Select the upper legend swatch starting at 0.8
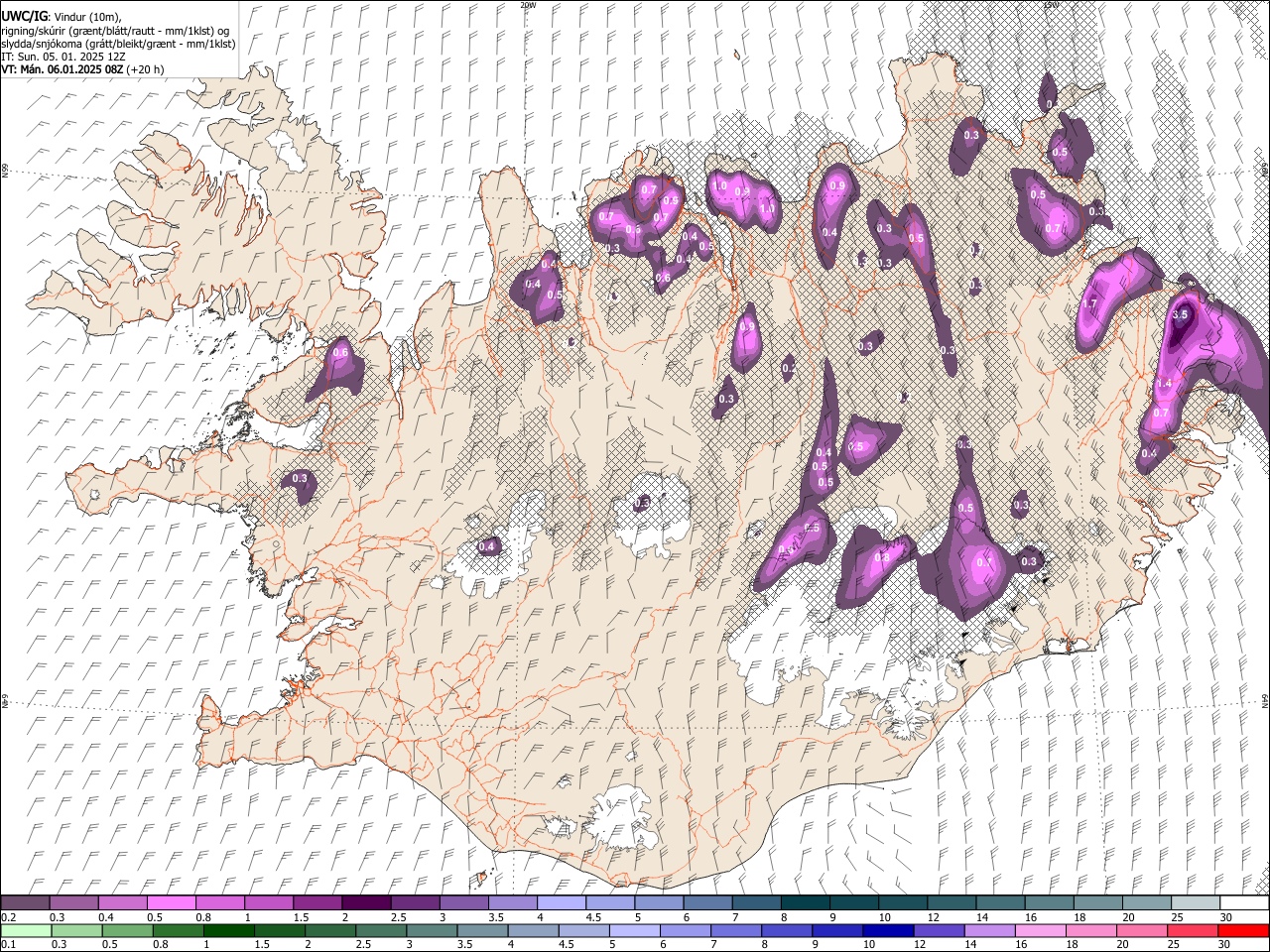 pyautogui.click(x=220, y=902)
